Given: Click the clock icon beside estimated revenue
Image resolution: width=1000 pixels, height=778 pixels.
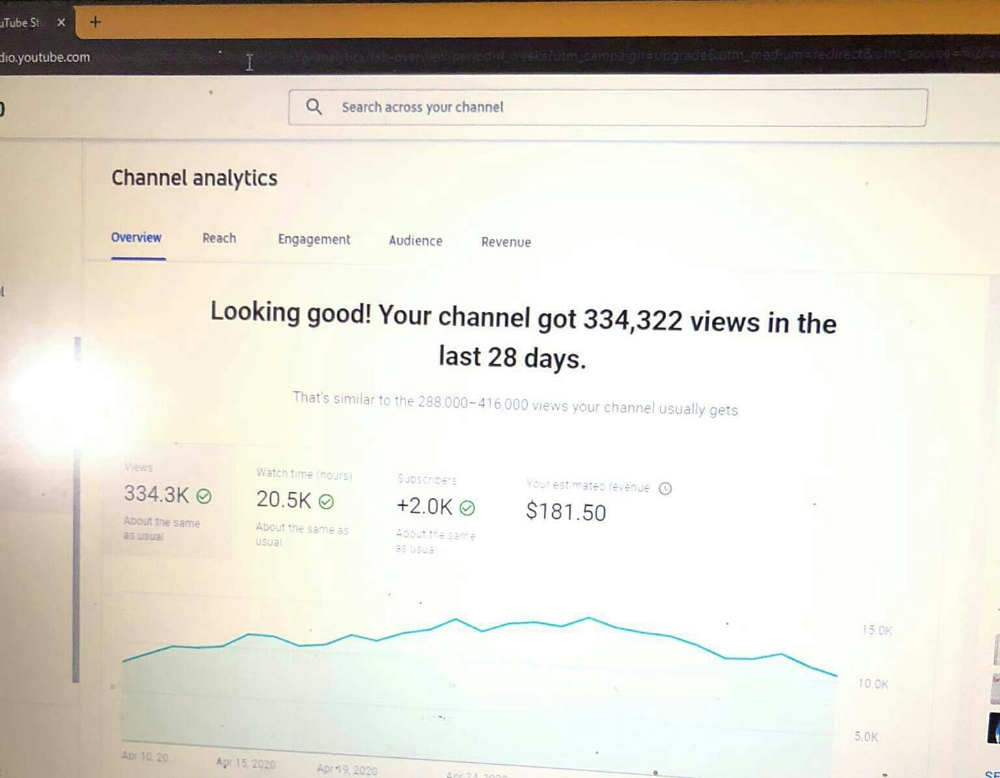Looking at the screenshot, I should (665, 488).
